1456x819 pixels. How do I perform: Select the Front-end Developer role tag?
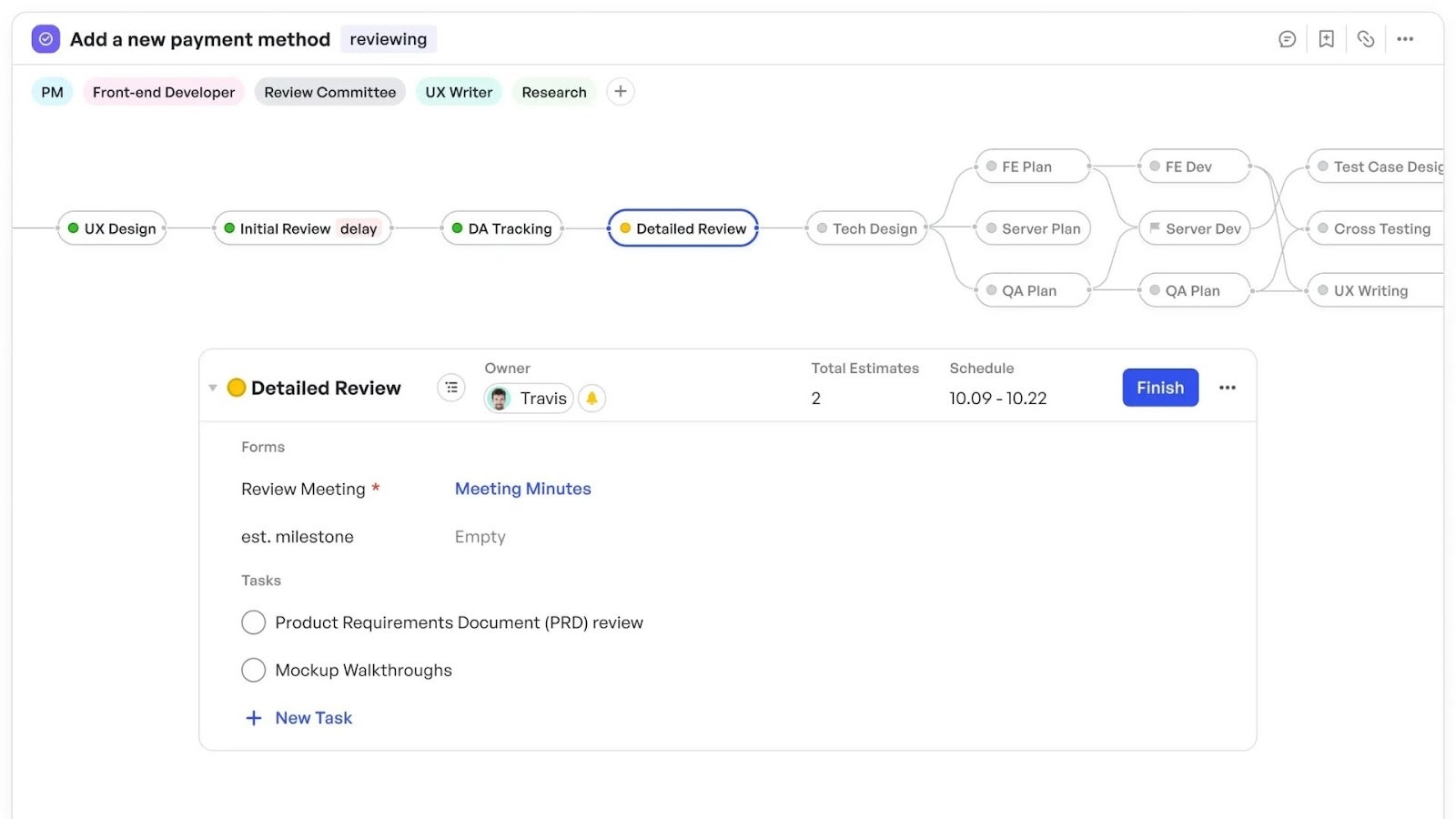[x=164, y=92]
